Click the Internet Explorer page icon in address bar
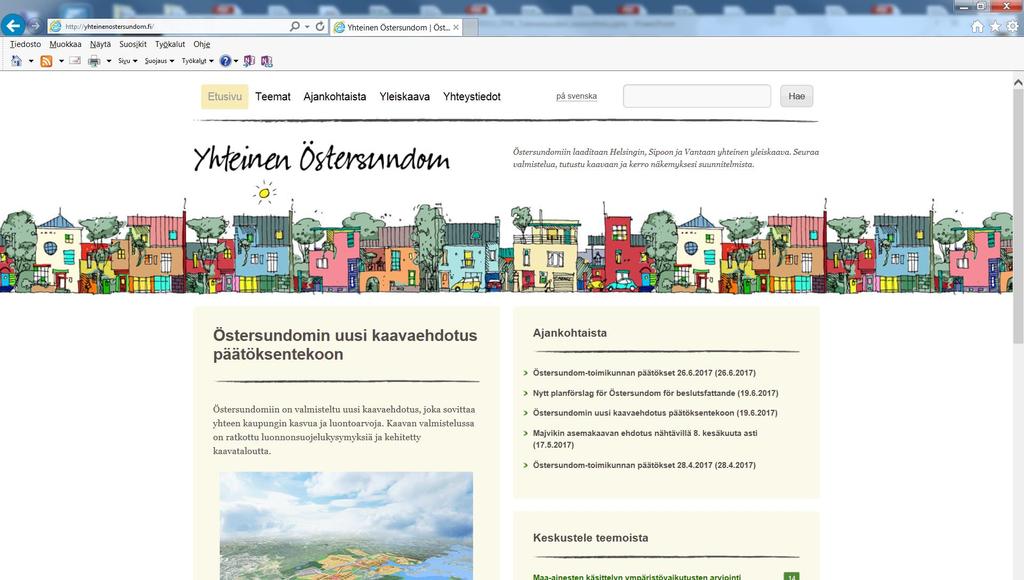The width and height of the screenshot is (1024, 580). click(56, 27)
